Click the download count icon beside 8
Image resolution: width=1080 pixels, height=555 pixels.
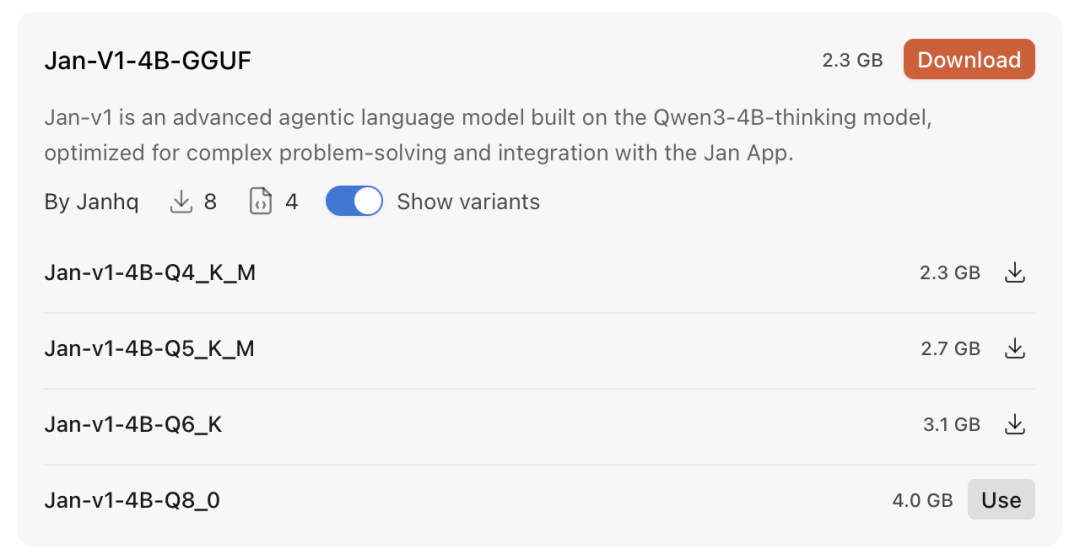point(181,202)
